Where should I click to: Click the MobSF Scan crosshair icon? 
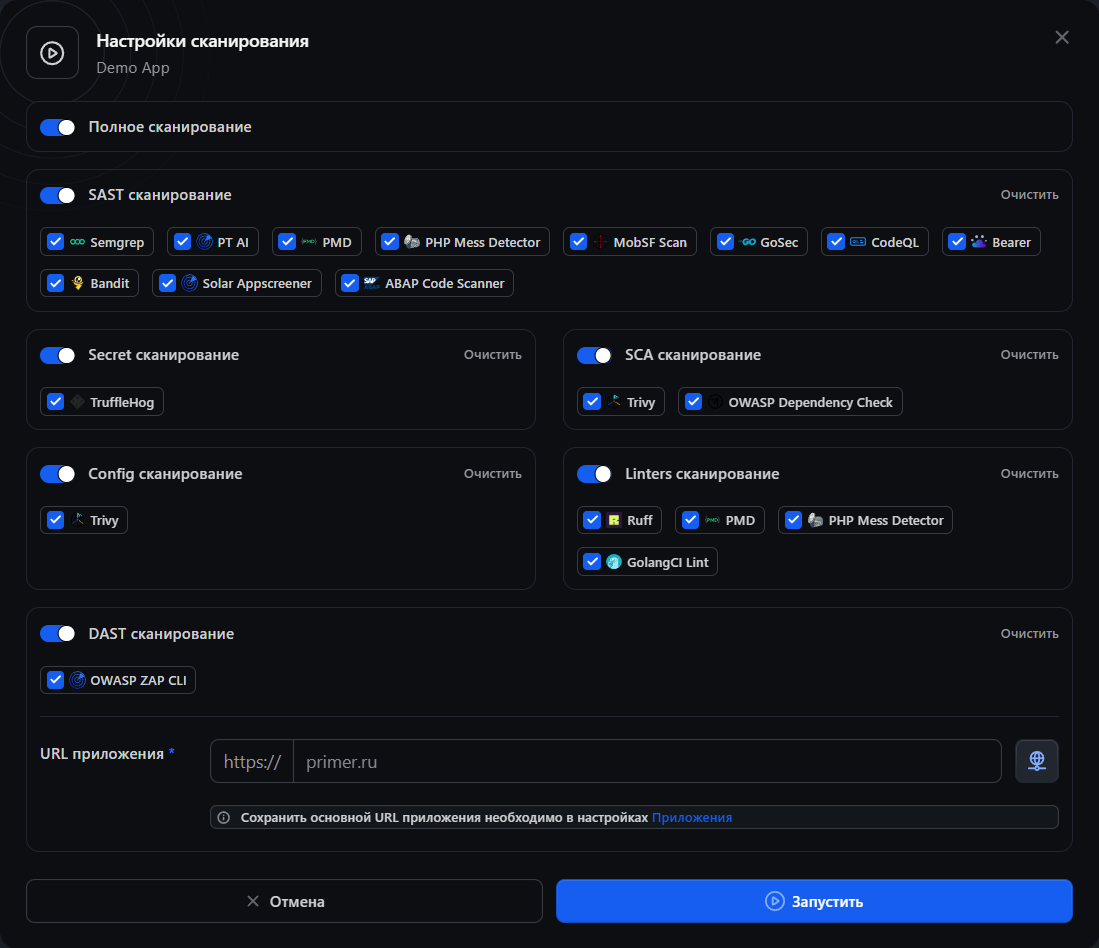coord(601,242)
